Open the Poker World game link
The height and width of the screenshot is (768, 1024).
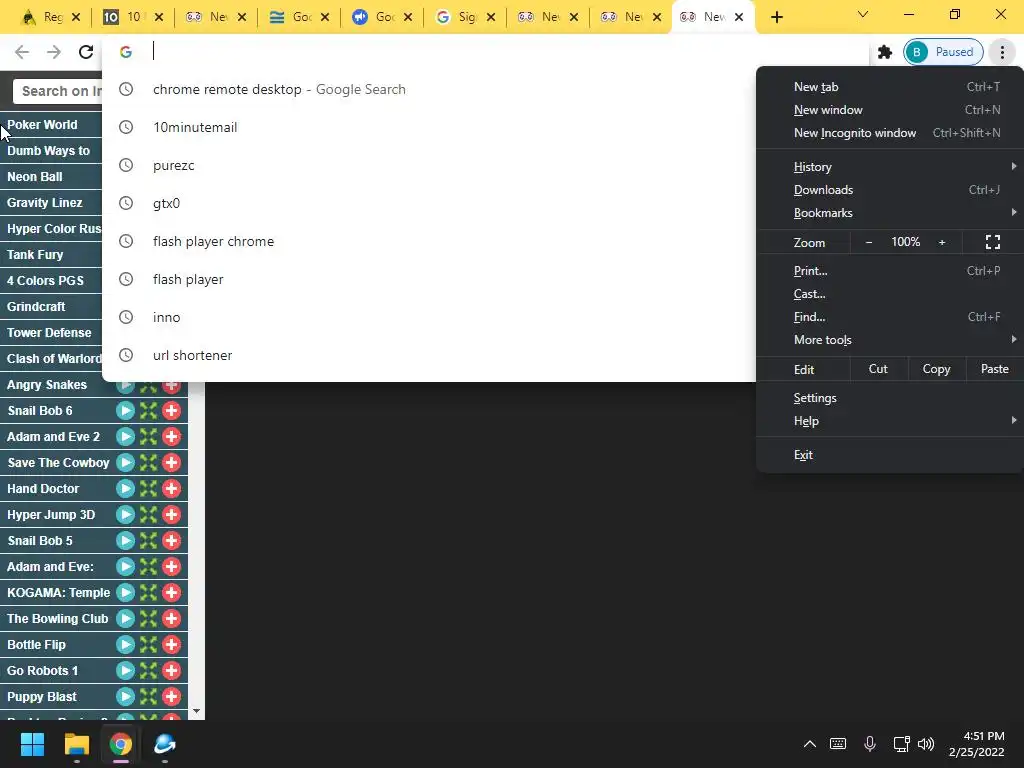(42, 125)
